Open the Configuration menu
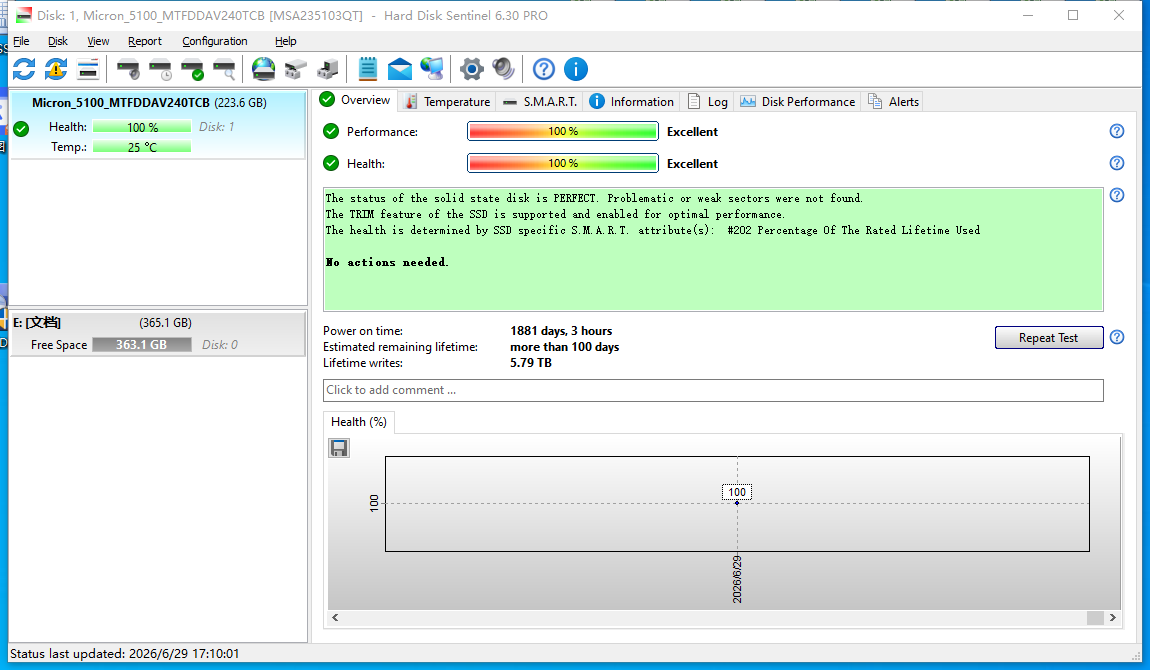 pos(215,41)
